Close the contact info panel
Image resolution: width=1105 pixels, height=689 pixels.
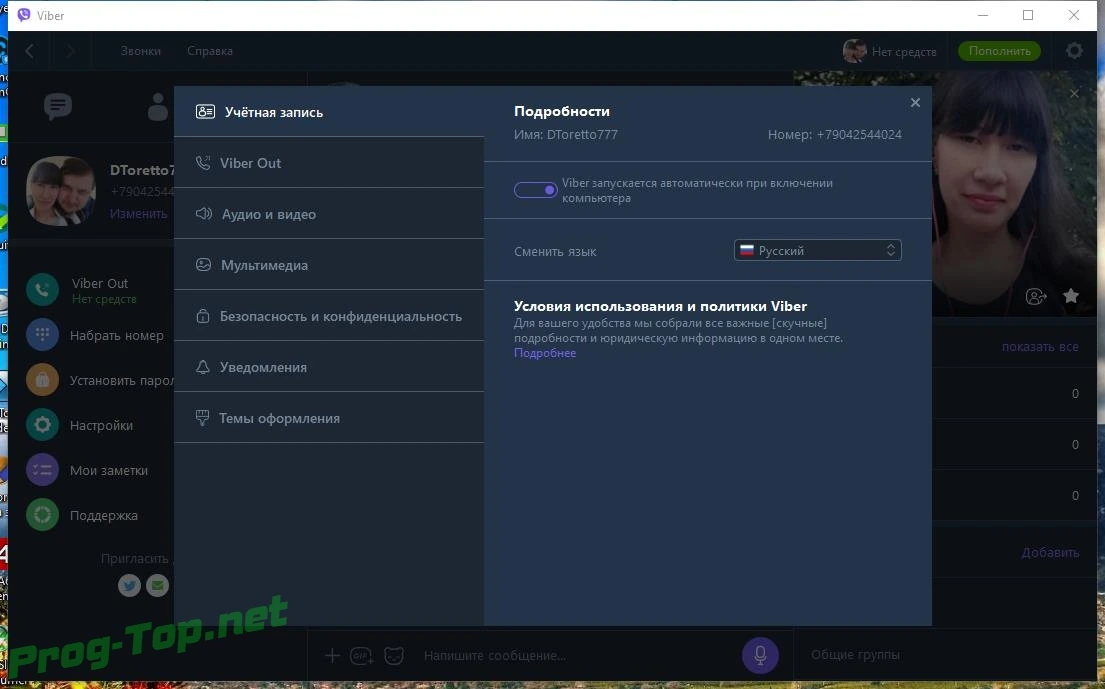1074,93
